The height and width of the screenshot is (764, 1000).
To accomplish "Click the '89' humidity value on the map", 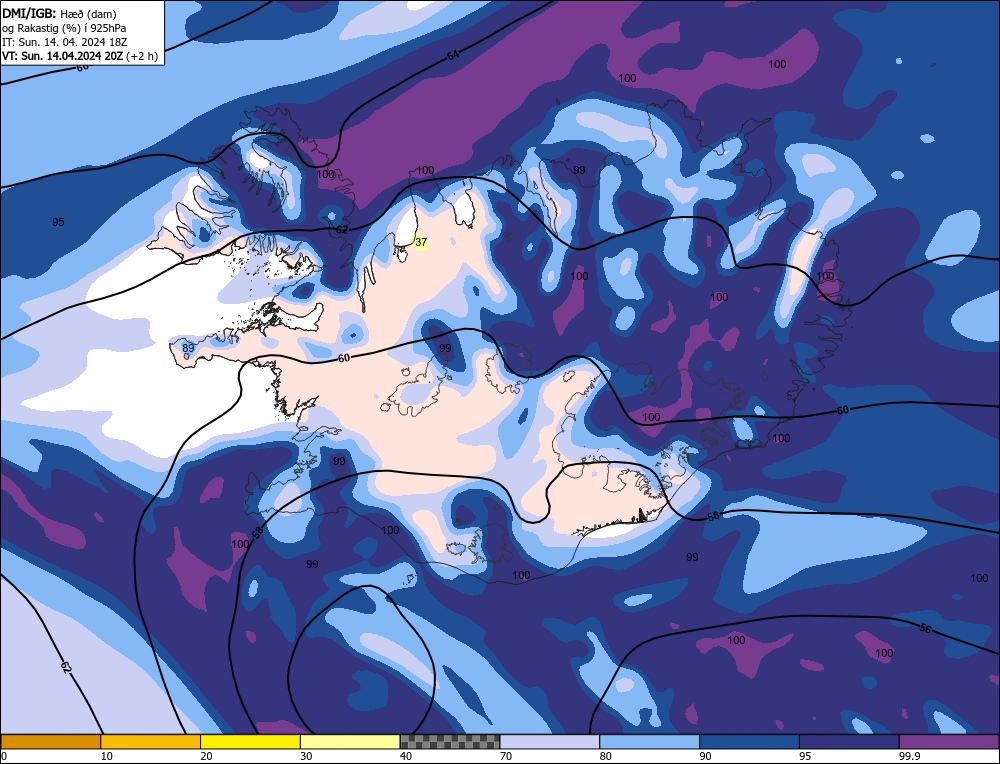I will click(x=188, y=348).
